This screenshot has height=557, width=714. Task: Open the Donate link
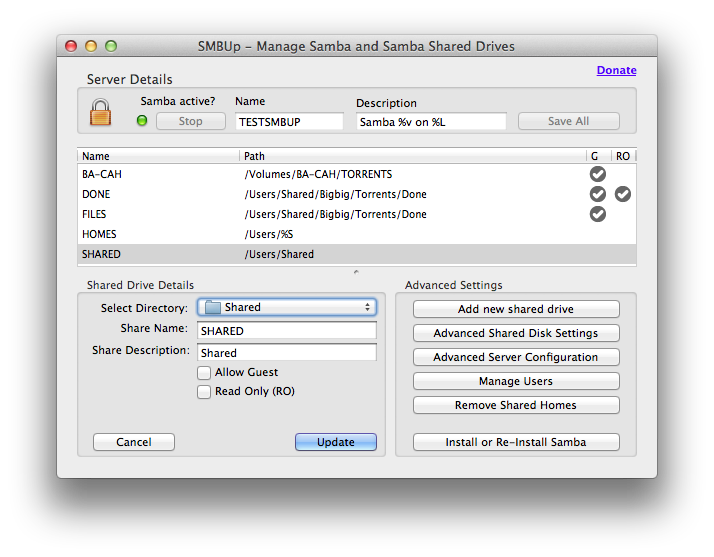[x=617, y=70]
